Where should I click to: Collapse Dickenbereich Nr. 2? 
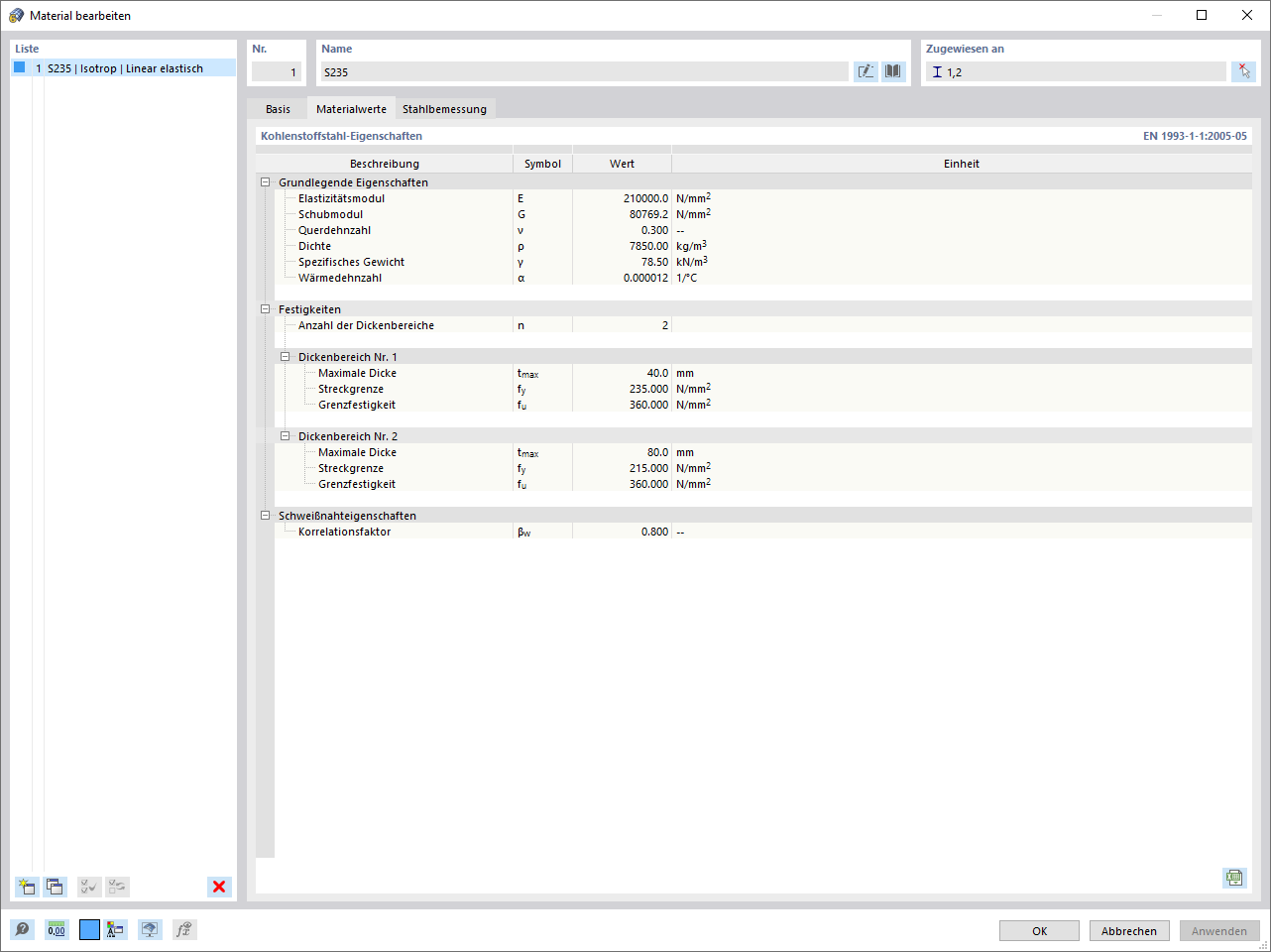(285, 436)
